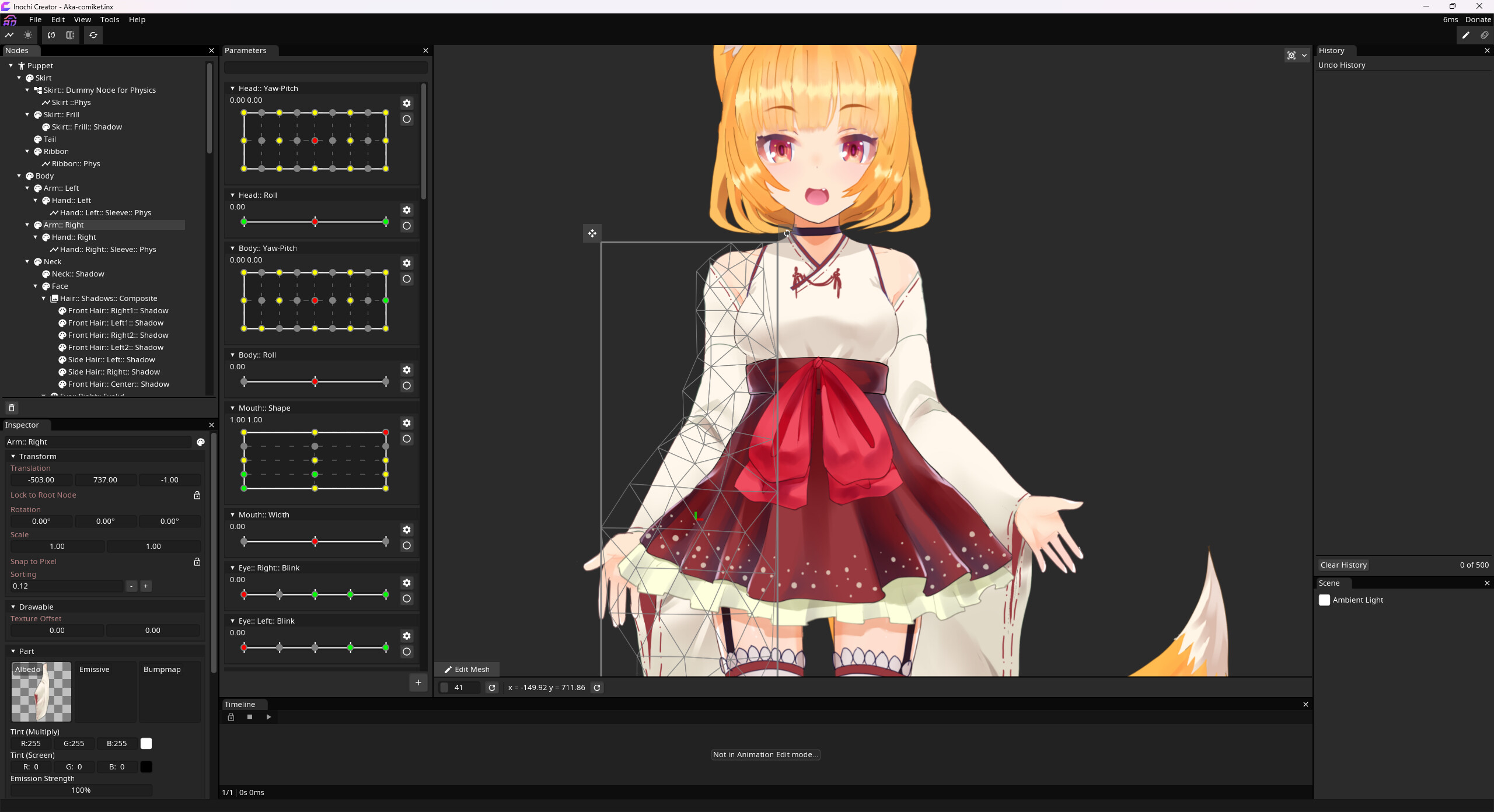The image size is (1494, 812).
Task: Open the Tools menu
Action: click(110, 19)
